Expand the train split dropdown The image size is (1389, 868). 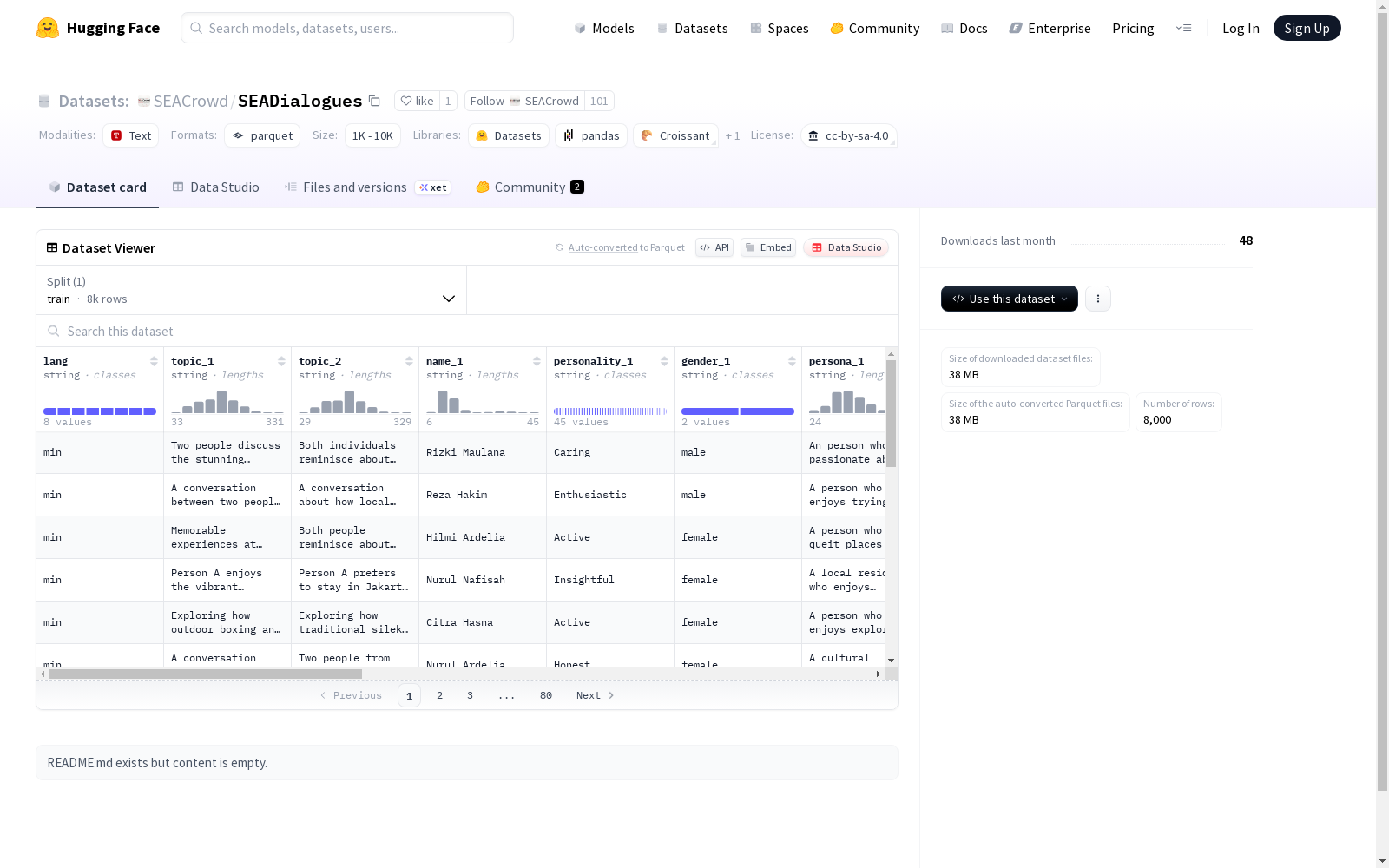pos(252,290)
